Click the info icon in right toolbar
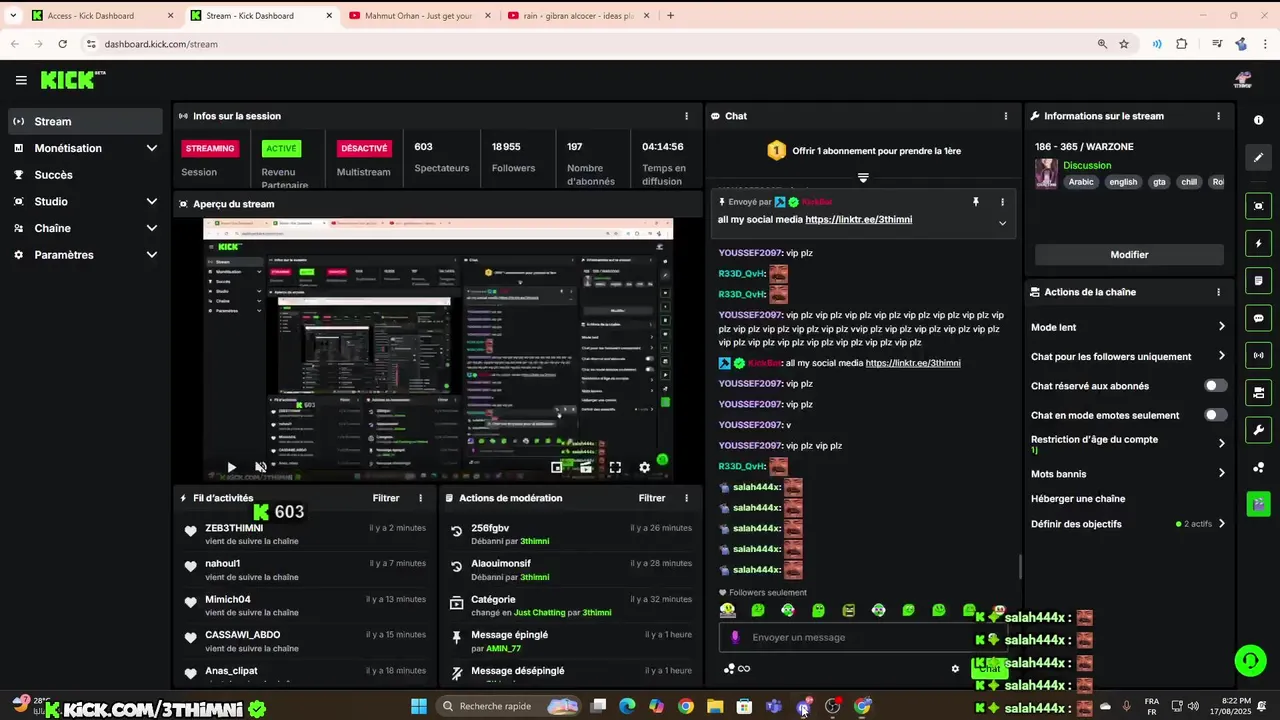This screenshot has height=720, width=1280. (1258, 120)
